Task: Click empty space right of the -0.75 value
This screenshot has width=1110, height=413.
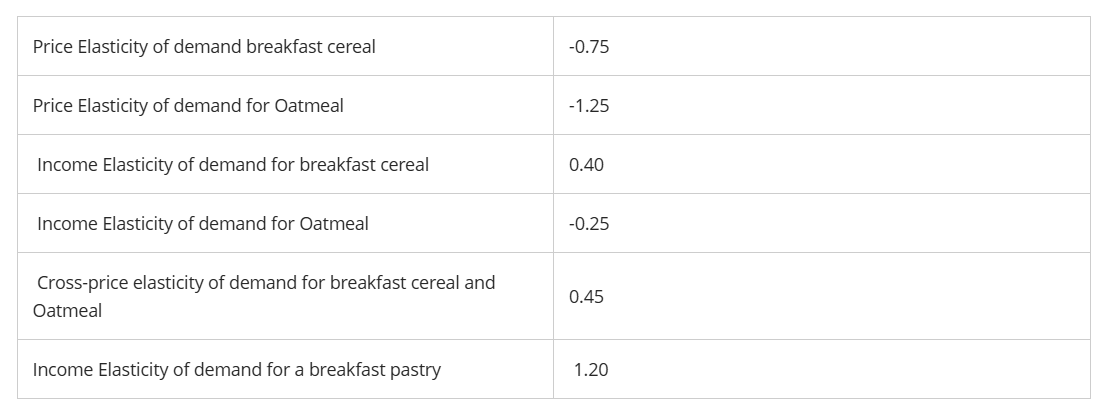Action: click(849, 47)
